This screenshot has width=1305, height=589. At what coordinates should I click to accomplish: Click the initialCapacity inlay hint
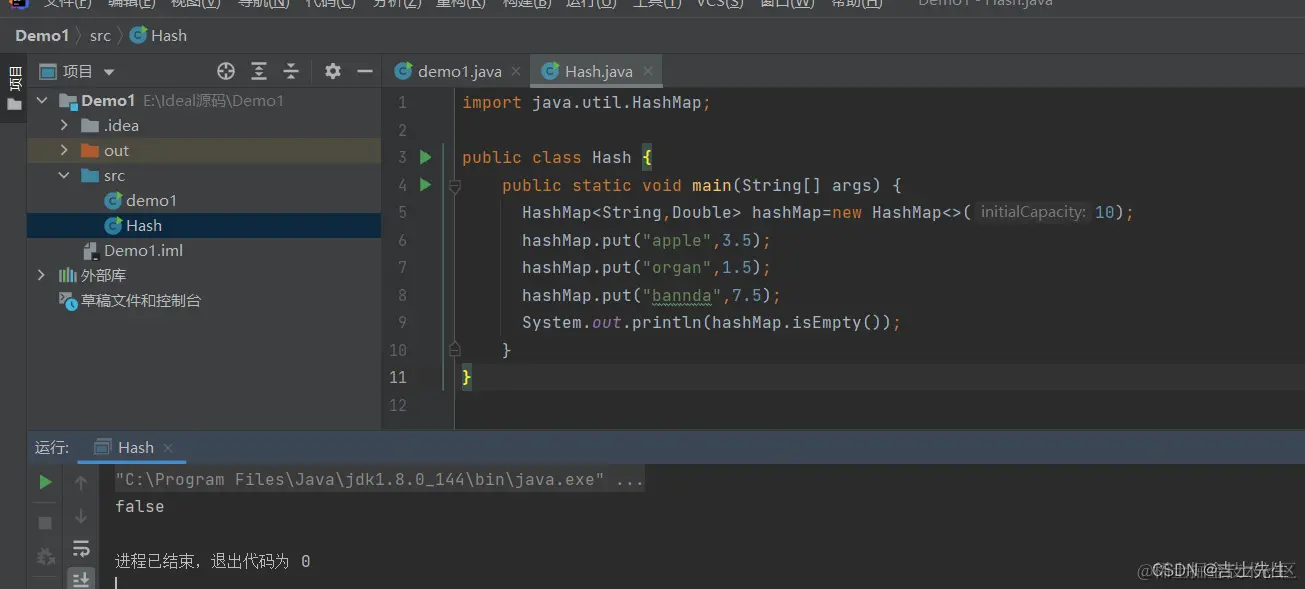[1033, 212]
